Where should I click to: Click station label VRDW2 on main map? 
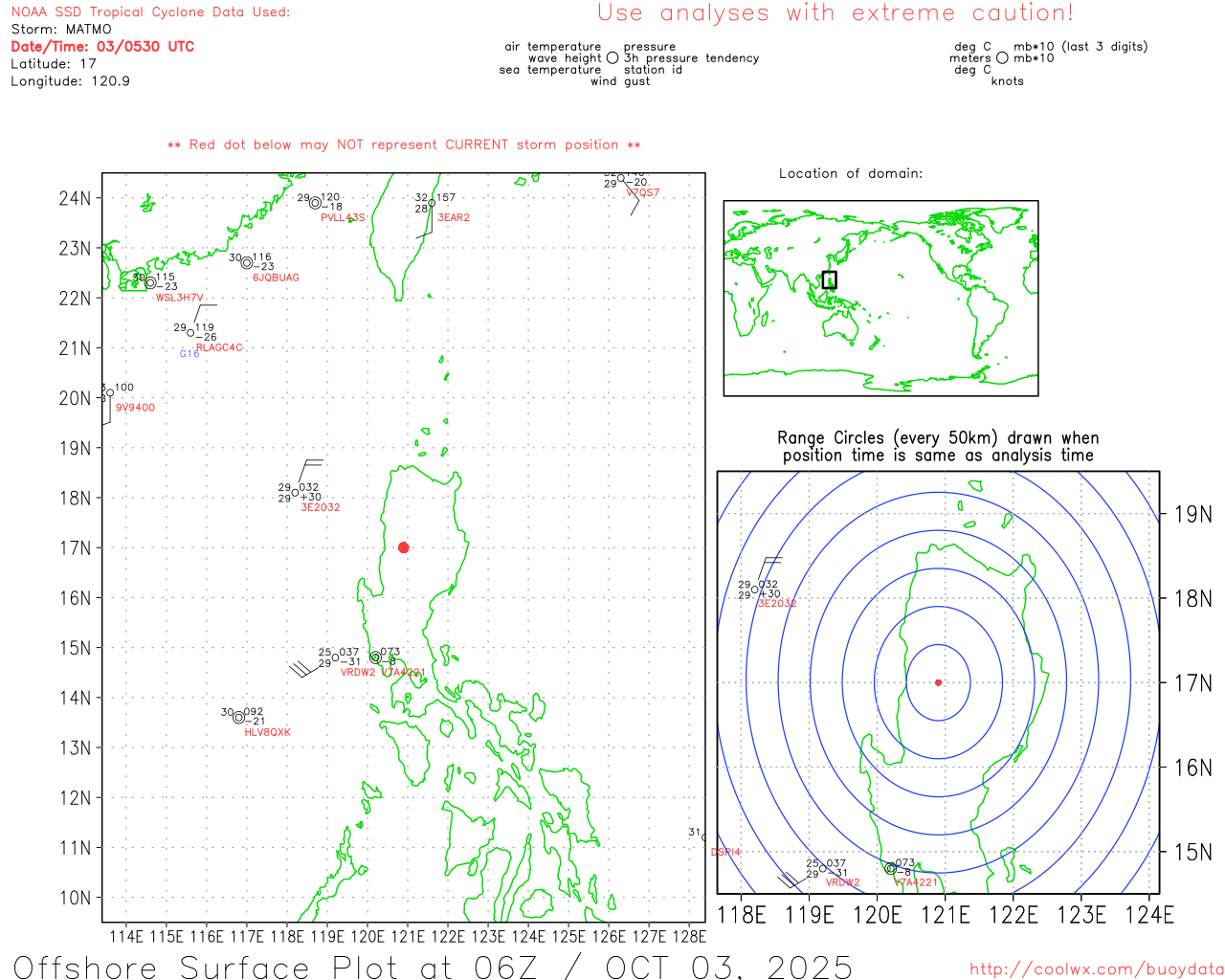[x=358, y=673]
